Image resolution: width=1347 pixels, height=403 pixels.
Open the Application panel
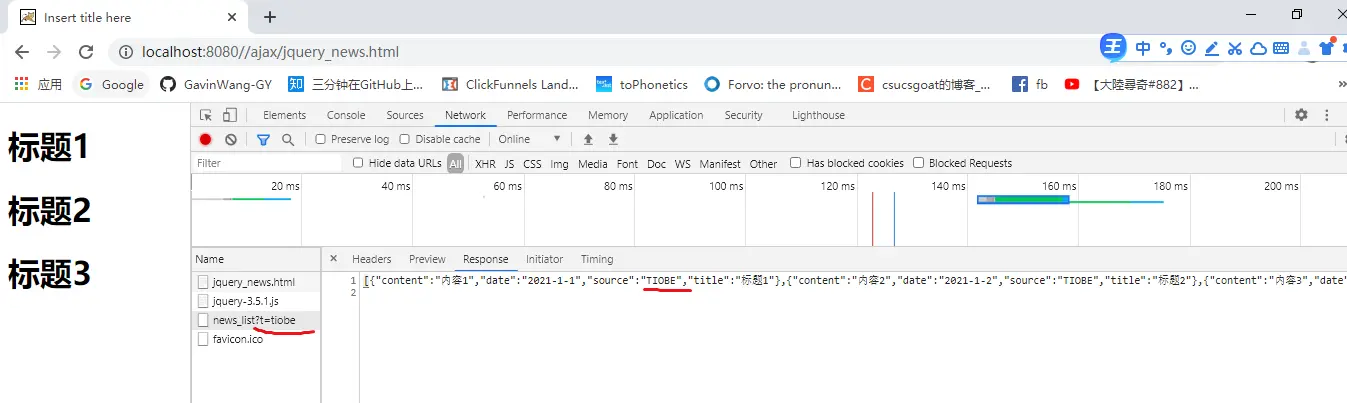pyautogui.click(x=676, y=115)
